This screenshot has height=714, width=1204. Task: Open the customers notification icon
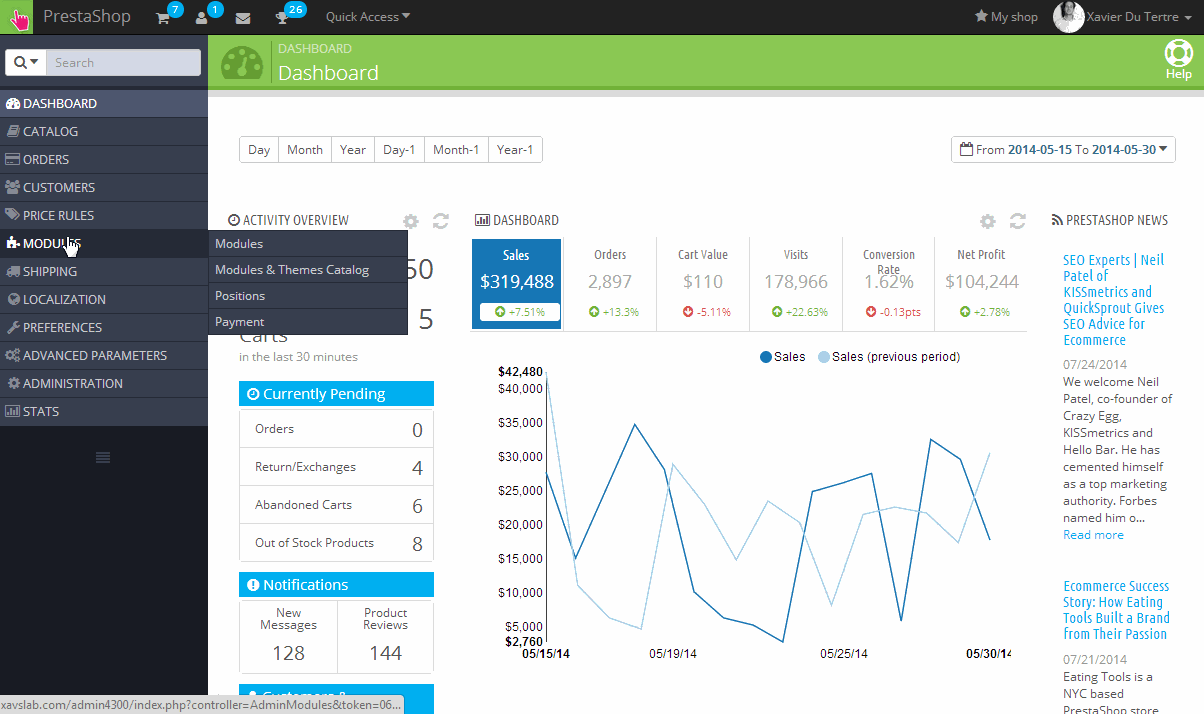click(x=202, y=18)
